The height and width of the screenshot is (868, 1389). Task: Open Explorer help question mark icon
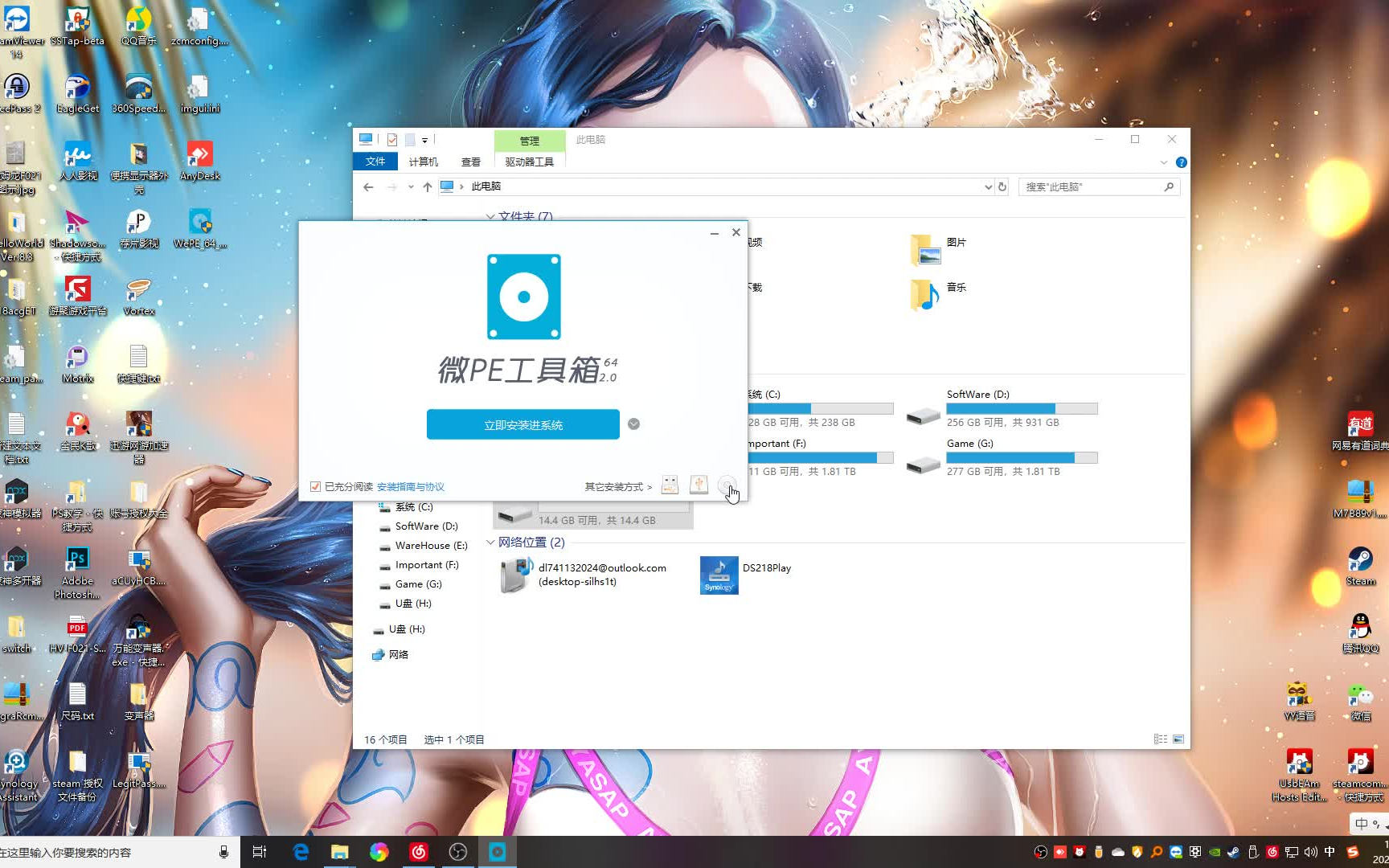pyautogui.click(x=1181, y=162)
